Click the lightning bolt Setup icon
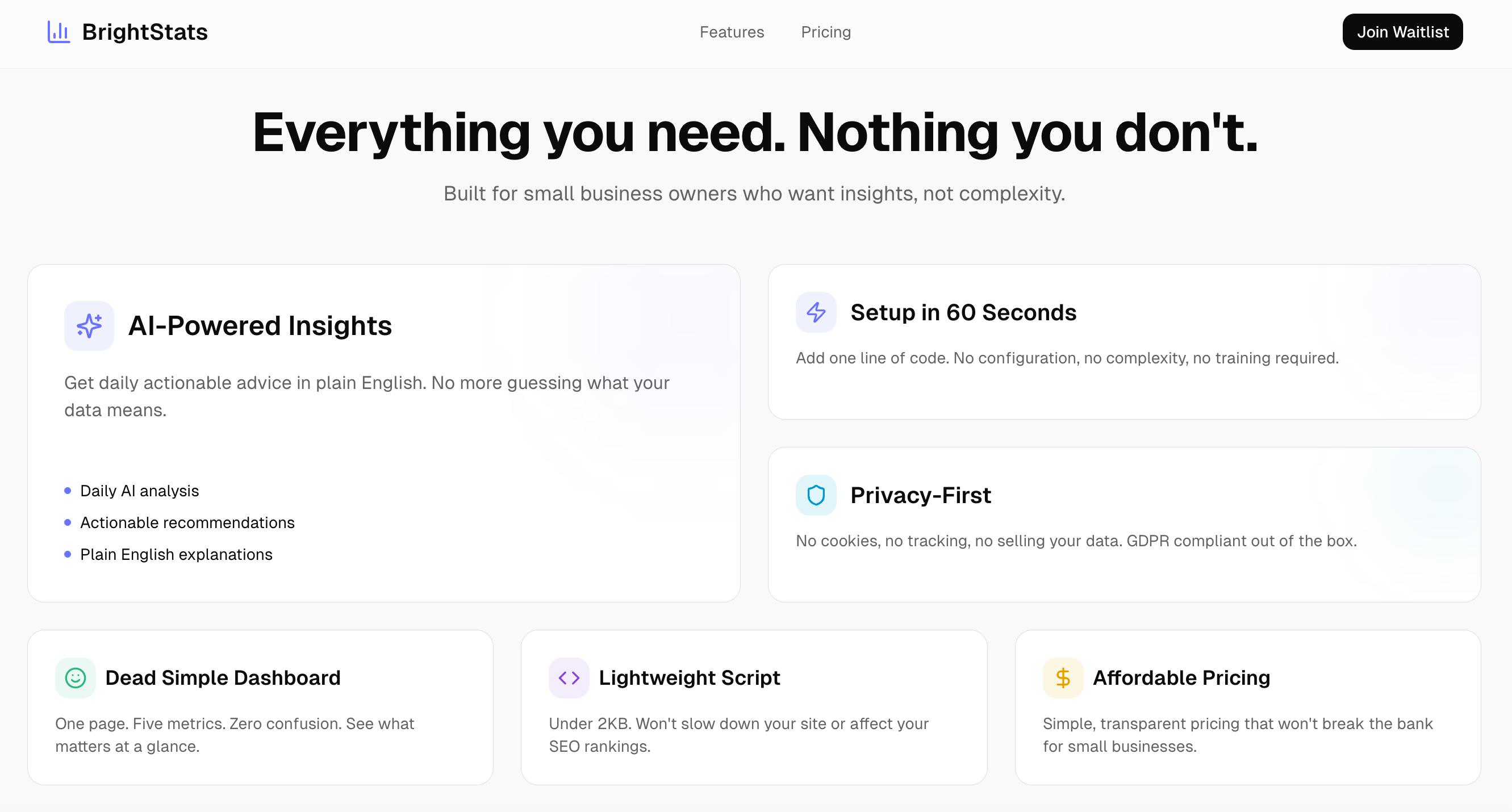 point(816,312)
